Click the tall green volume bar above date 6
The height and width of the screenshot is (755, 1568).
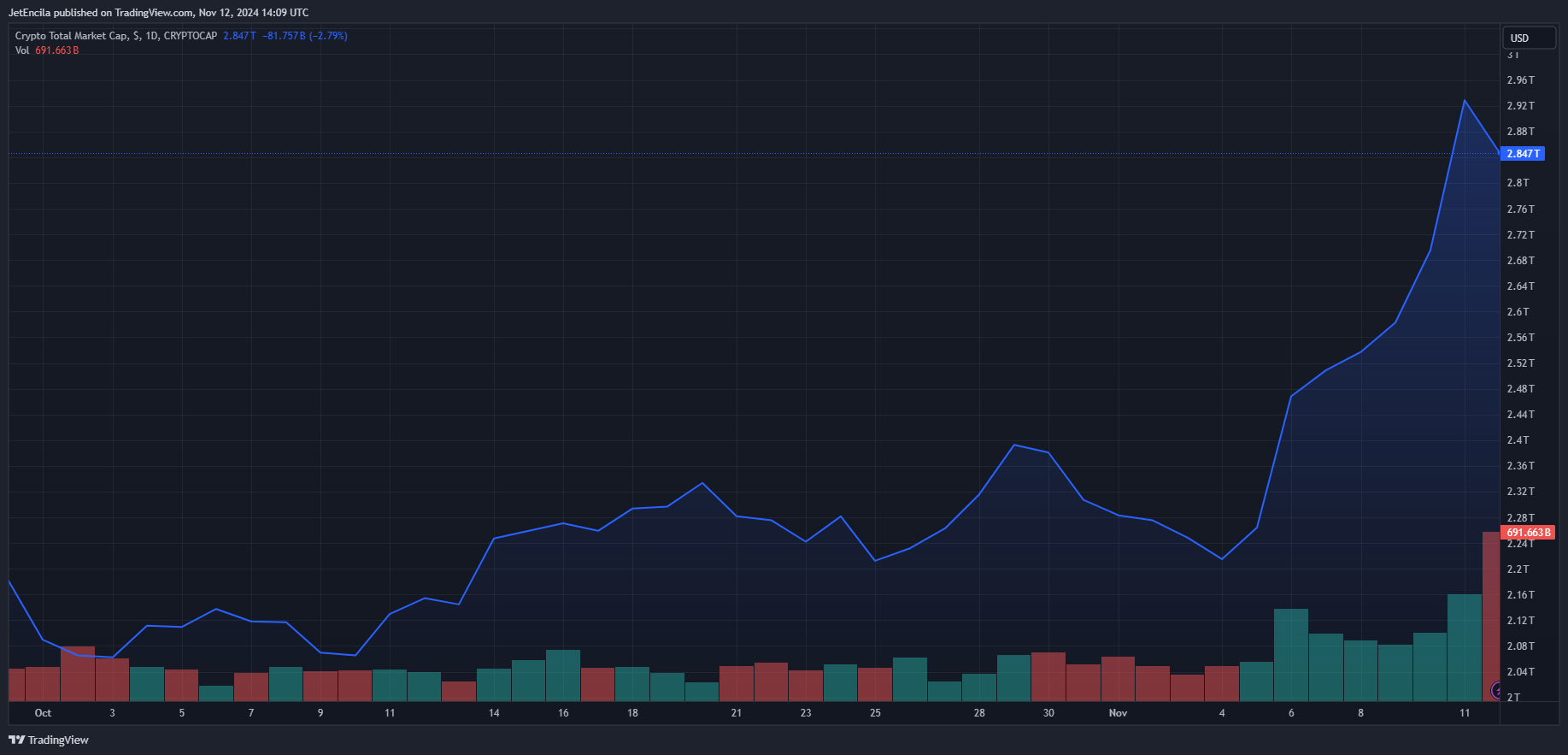[x=1291, y=654]
